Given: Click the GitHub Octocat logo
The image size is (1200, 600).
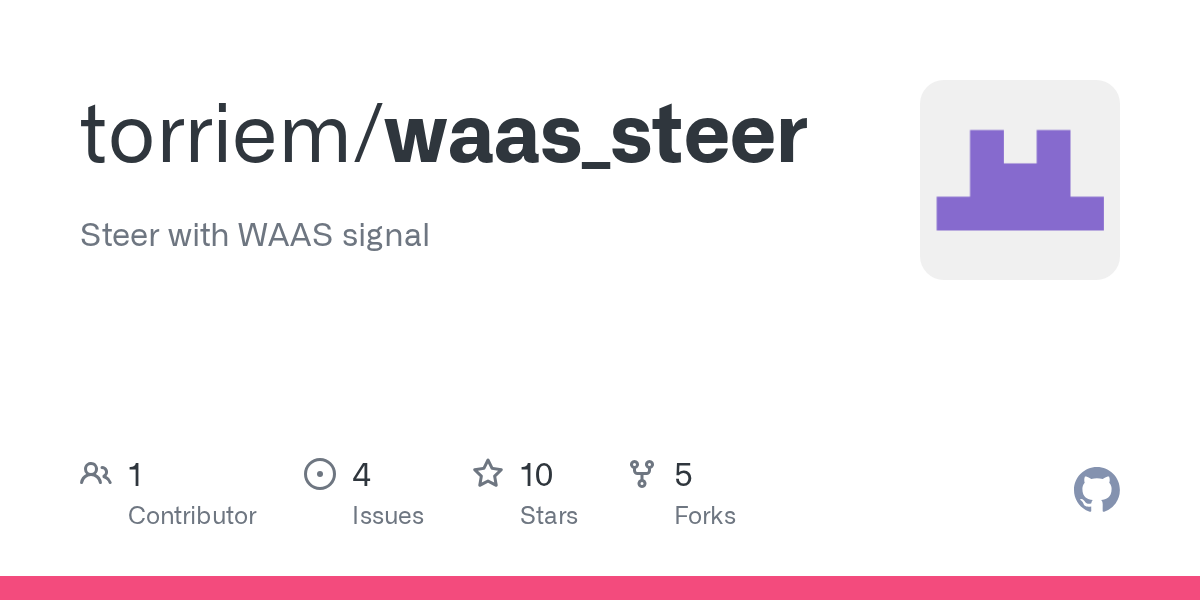Looking at the screenshot, I should 1096,490.
